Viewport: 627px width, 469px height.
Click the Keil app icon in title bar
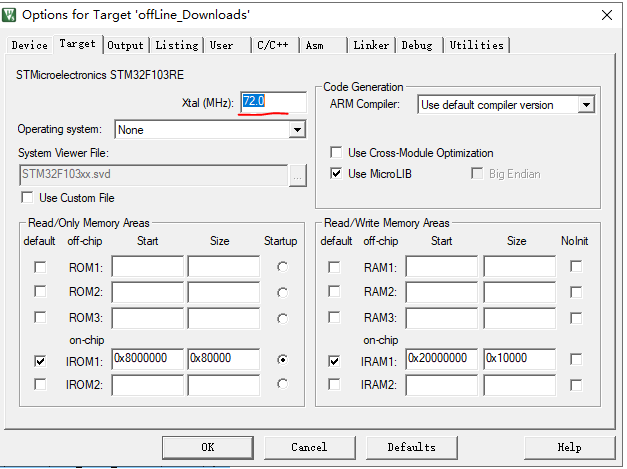click(x=12, y=14)
